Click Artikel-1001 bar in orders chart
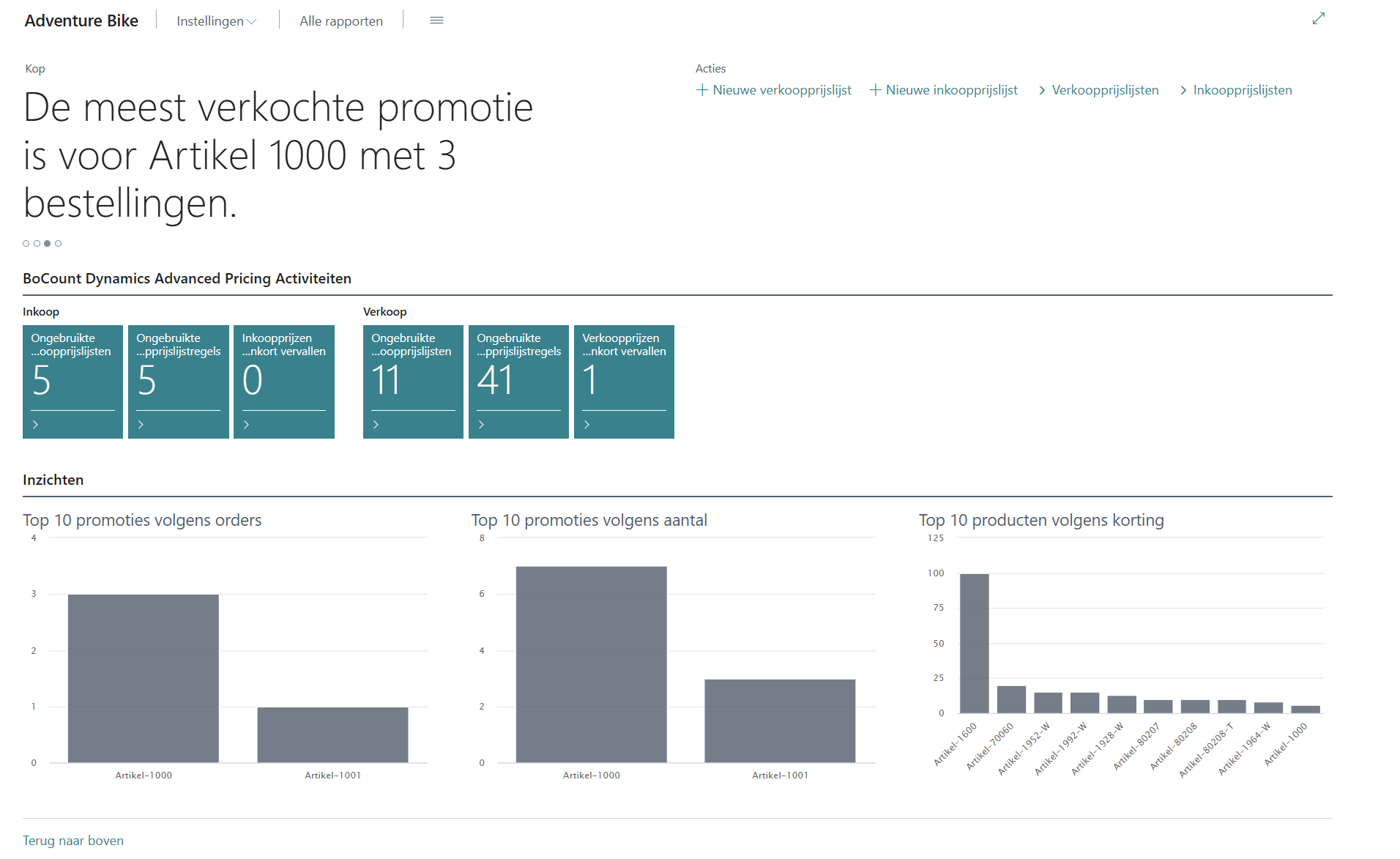The image size is (1400, 859). 332,735
